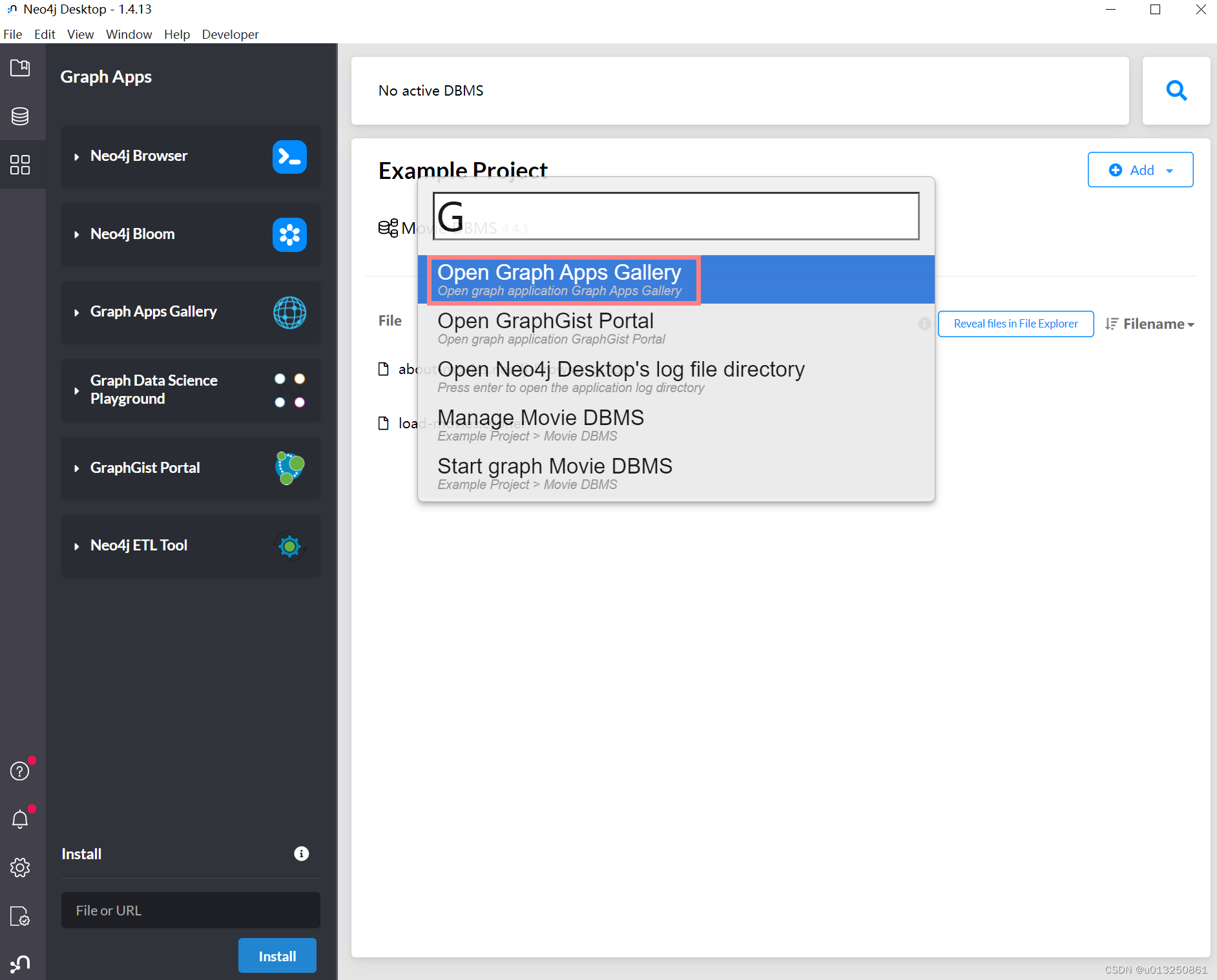Image resolution: width=1217 pixels, height=980 pixels.
Task: Open the Developer menu
Action: click(230, 34)
